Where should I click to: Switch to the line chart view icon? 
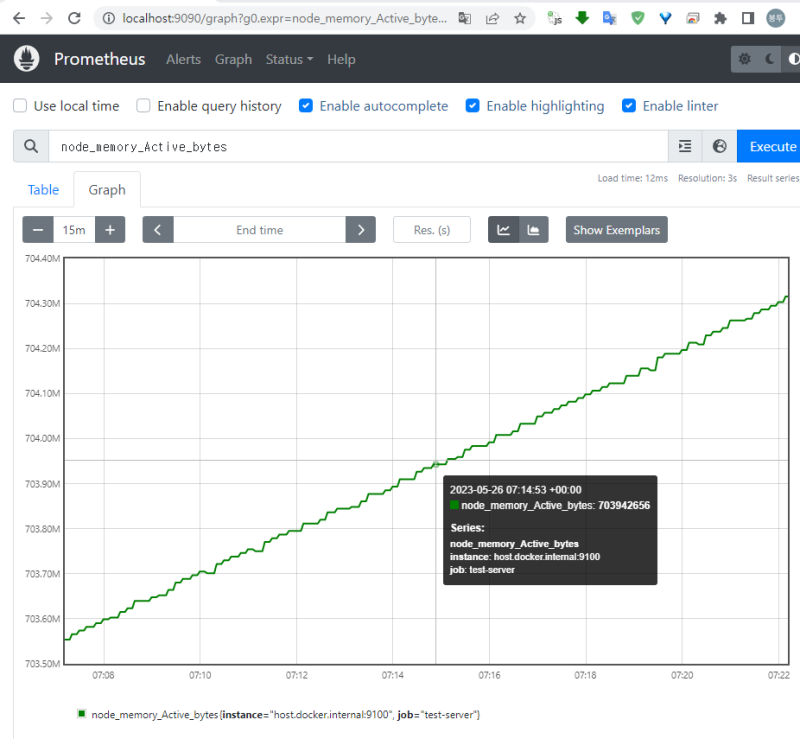pos(504,230)
